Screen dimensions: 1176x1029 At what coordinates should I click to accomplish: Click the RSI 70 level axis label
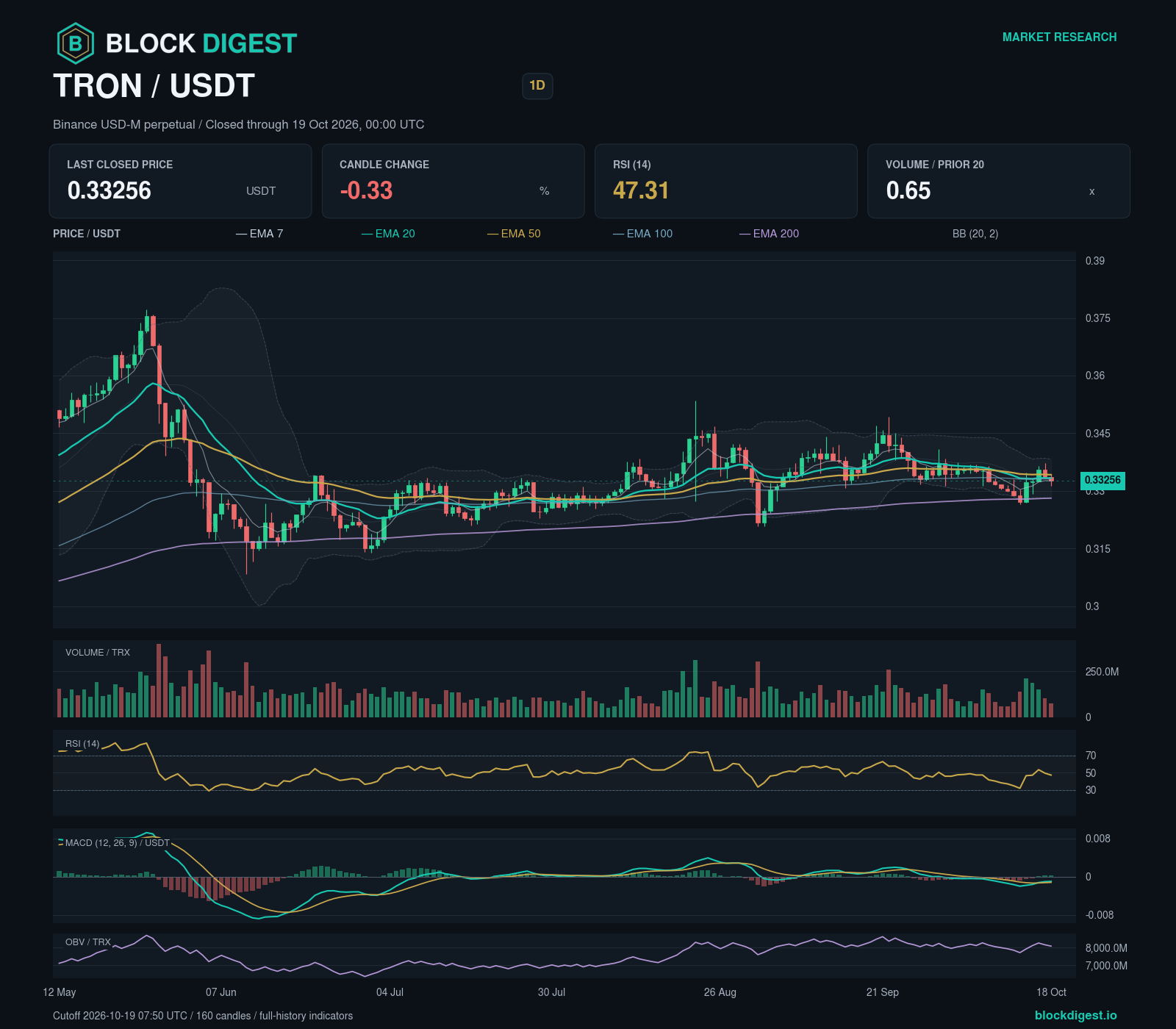[x=1091, y=756]
